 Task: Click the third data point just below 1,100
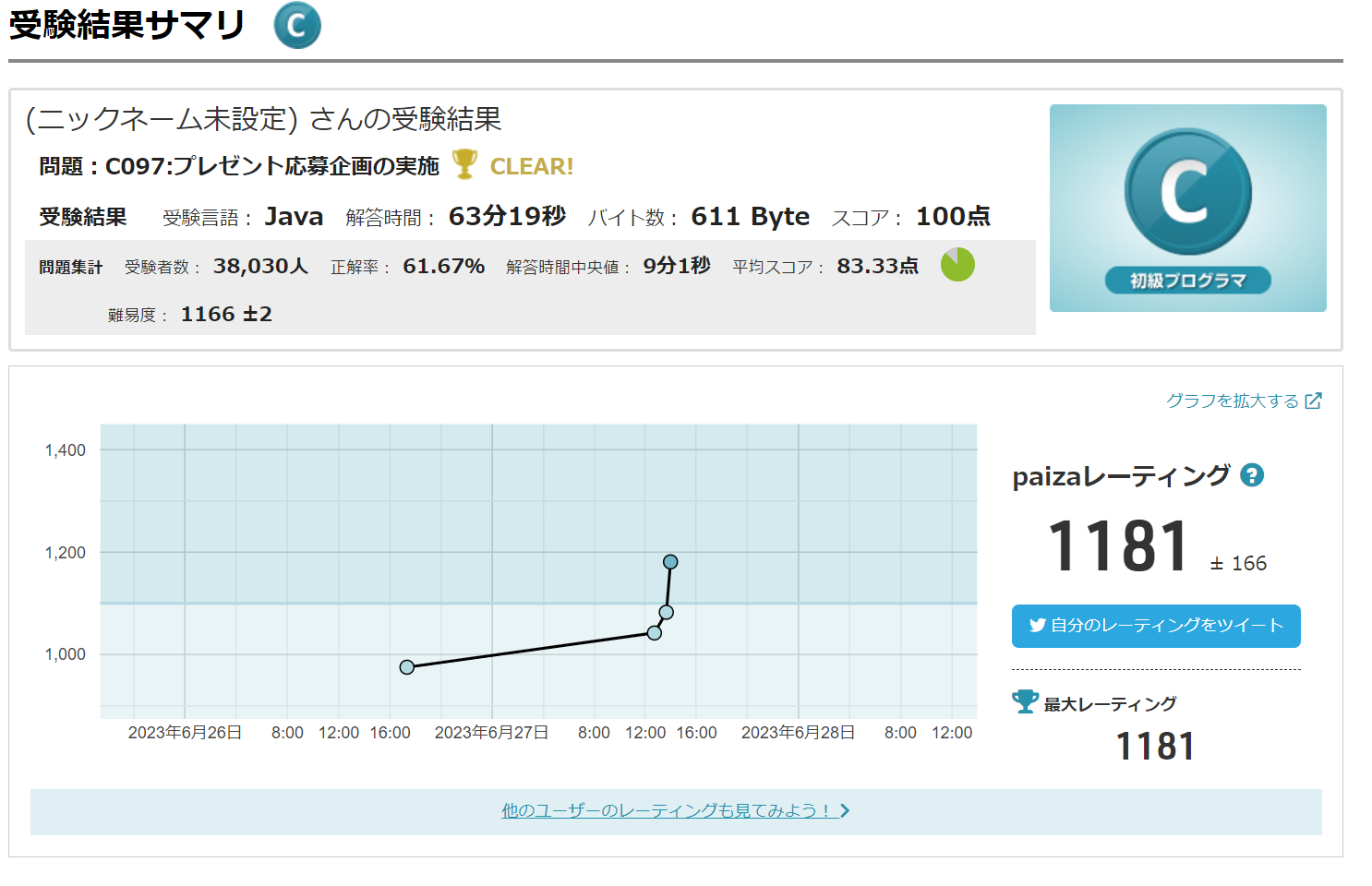666,612
